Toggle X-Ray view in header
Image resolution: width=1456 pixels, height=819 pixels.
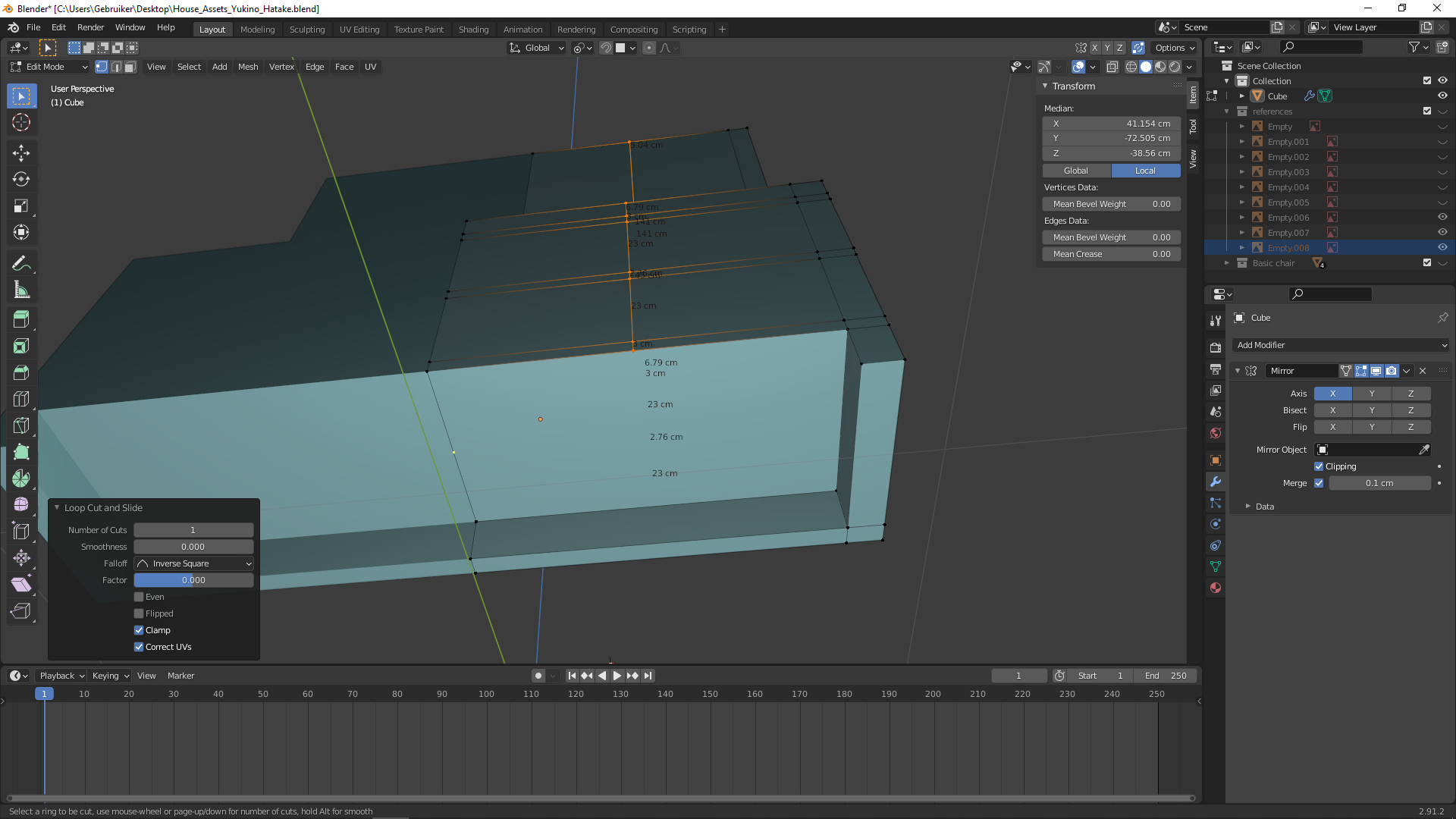[x=1112, y=67]
